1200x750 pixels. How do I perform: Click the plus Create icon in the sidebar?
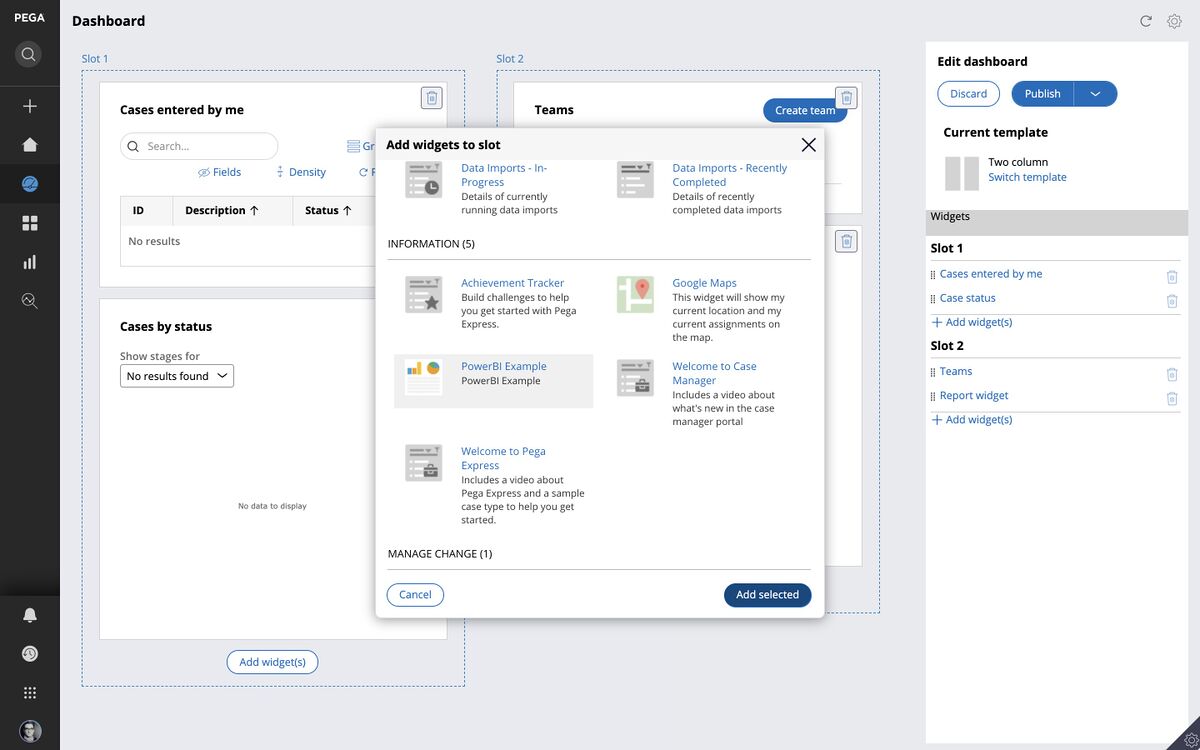tap(30, 106)
